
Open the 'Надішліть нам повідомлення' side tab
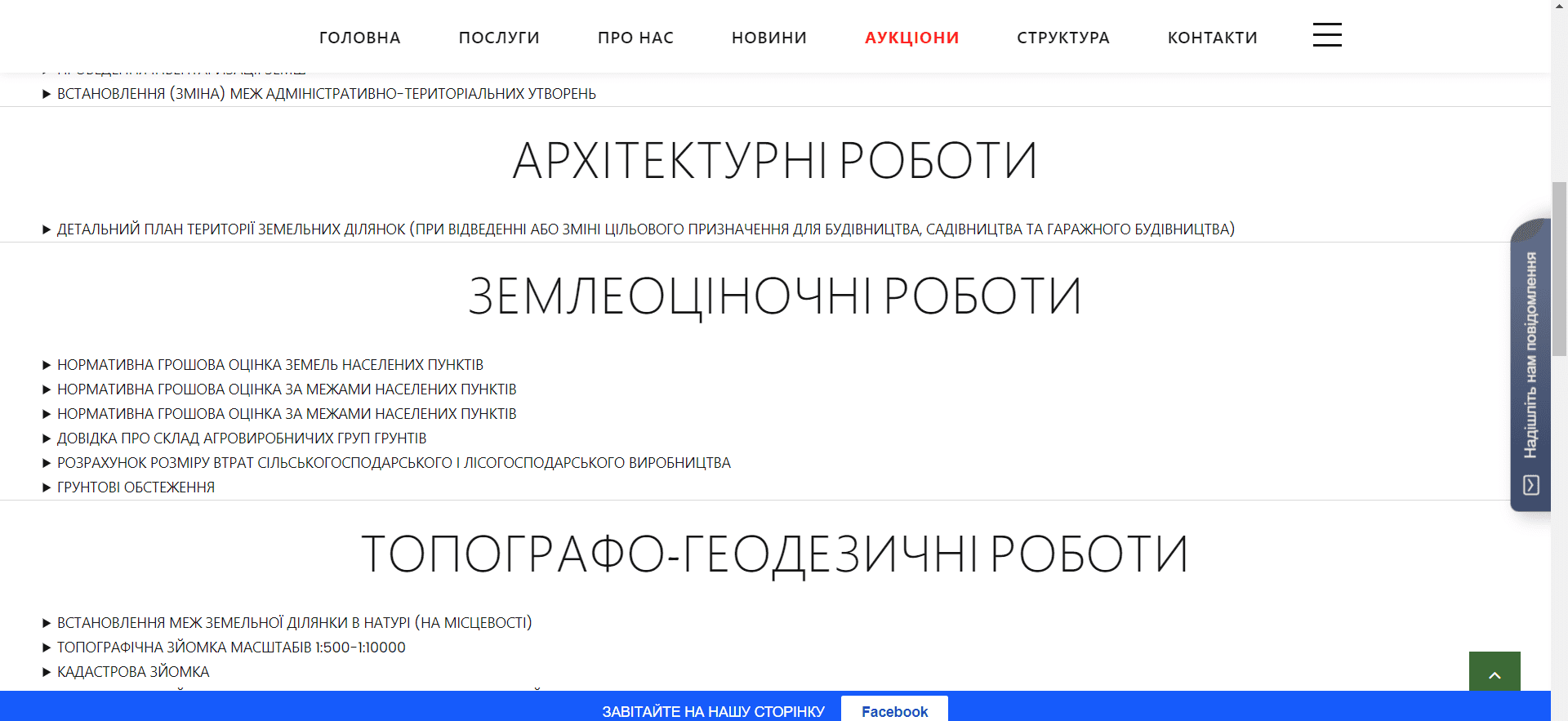1530,355
